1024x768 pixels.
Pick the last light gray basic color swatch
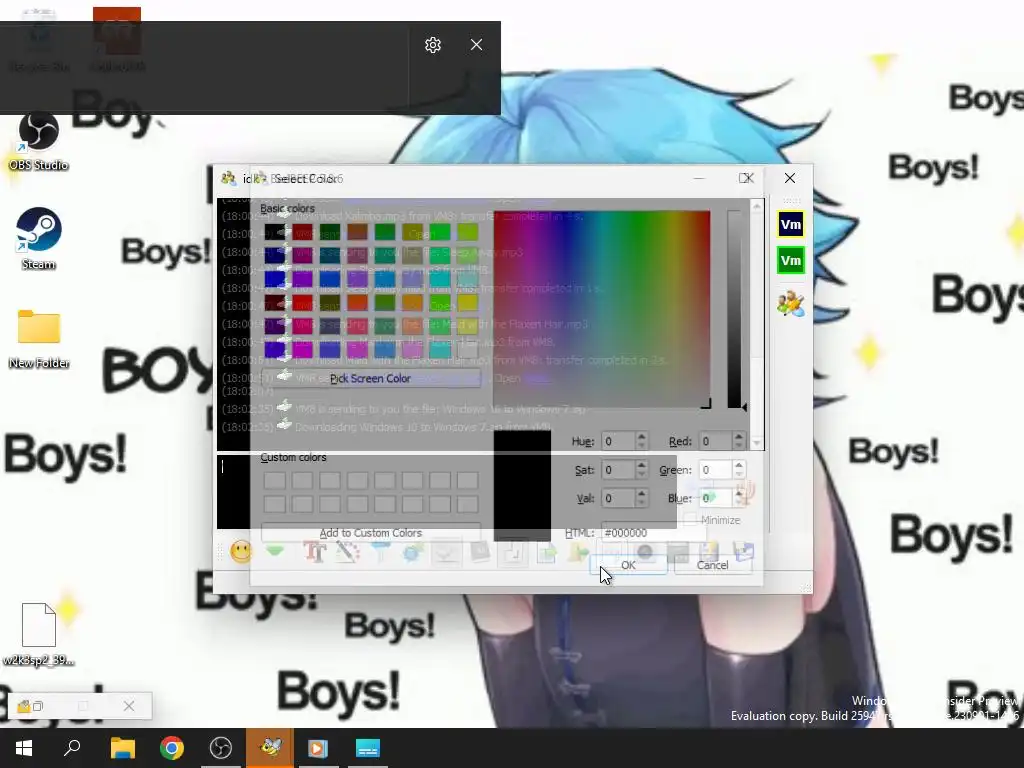coord(468,349)
